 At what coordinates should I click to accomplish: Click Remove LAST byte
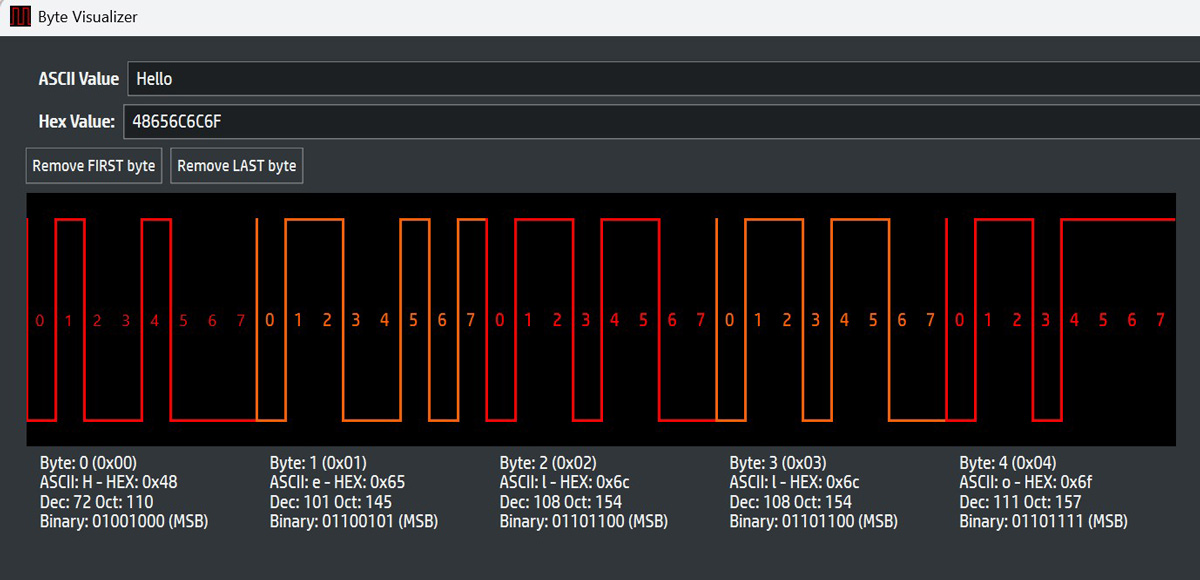click(236, 165)
